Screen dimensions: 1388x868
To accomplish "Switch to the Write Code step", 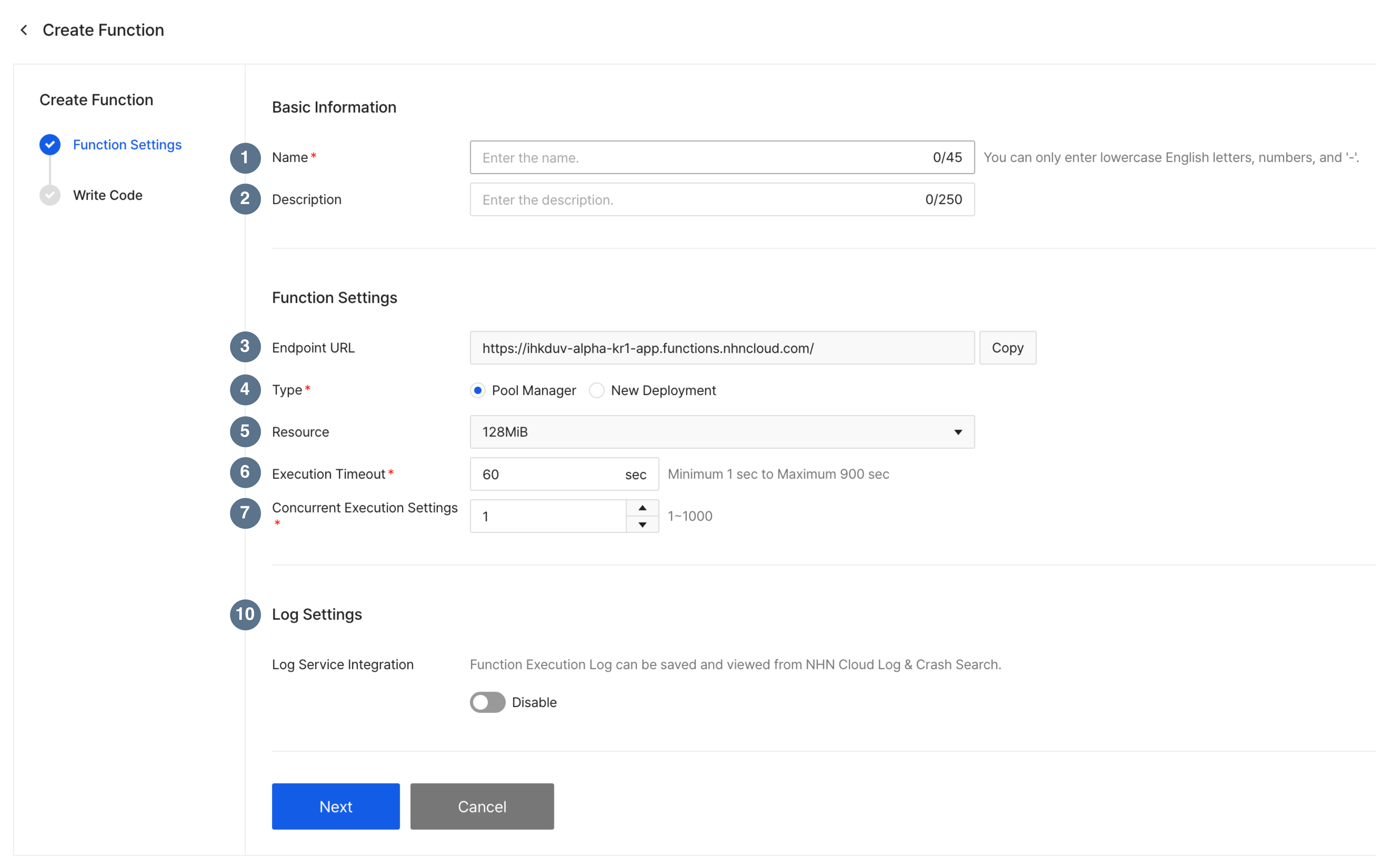I will [107, 195].
